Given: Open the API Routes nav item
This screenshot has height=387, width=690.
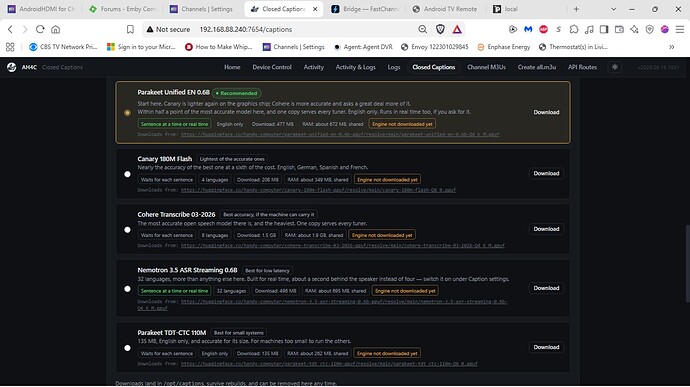Looking at the screenshot, I should click(582, 67).
